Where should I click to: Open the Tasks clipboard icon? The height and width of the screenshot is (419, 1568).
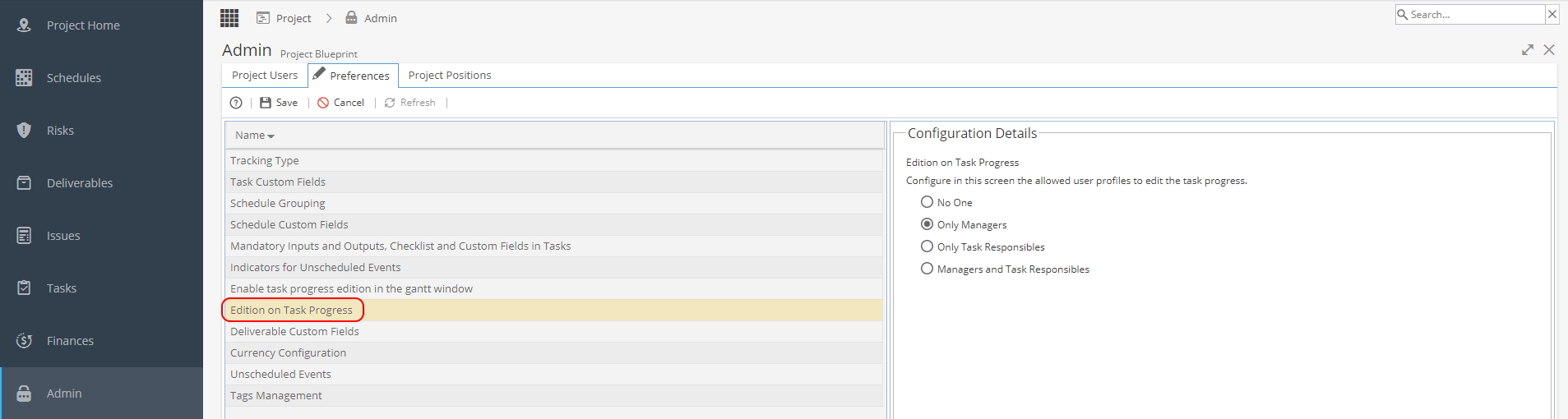(24, 288)
